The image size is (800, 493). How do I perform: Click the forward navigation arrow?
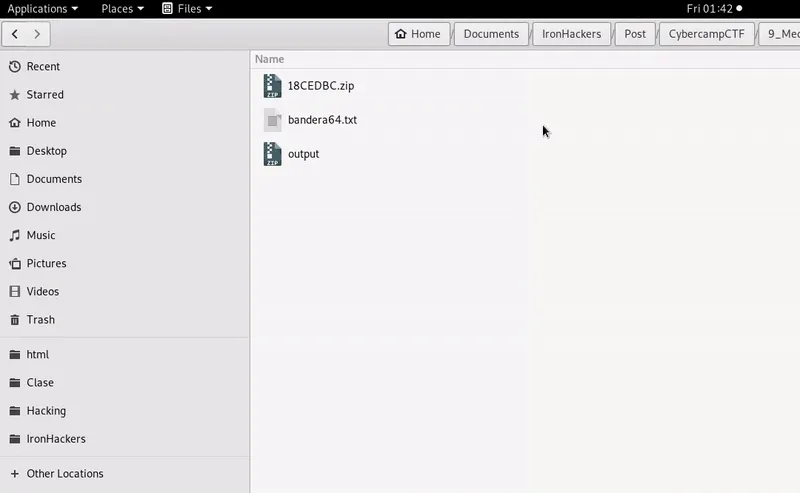(38, 34)
